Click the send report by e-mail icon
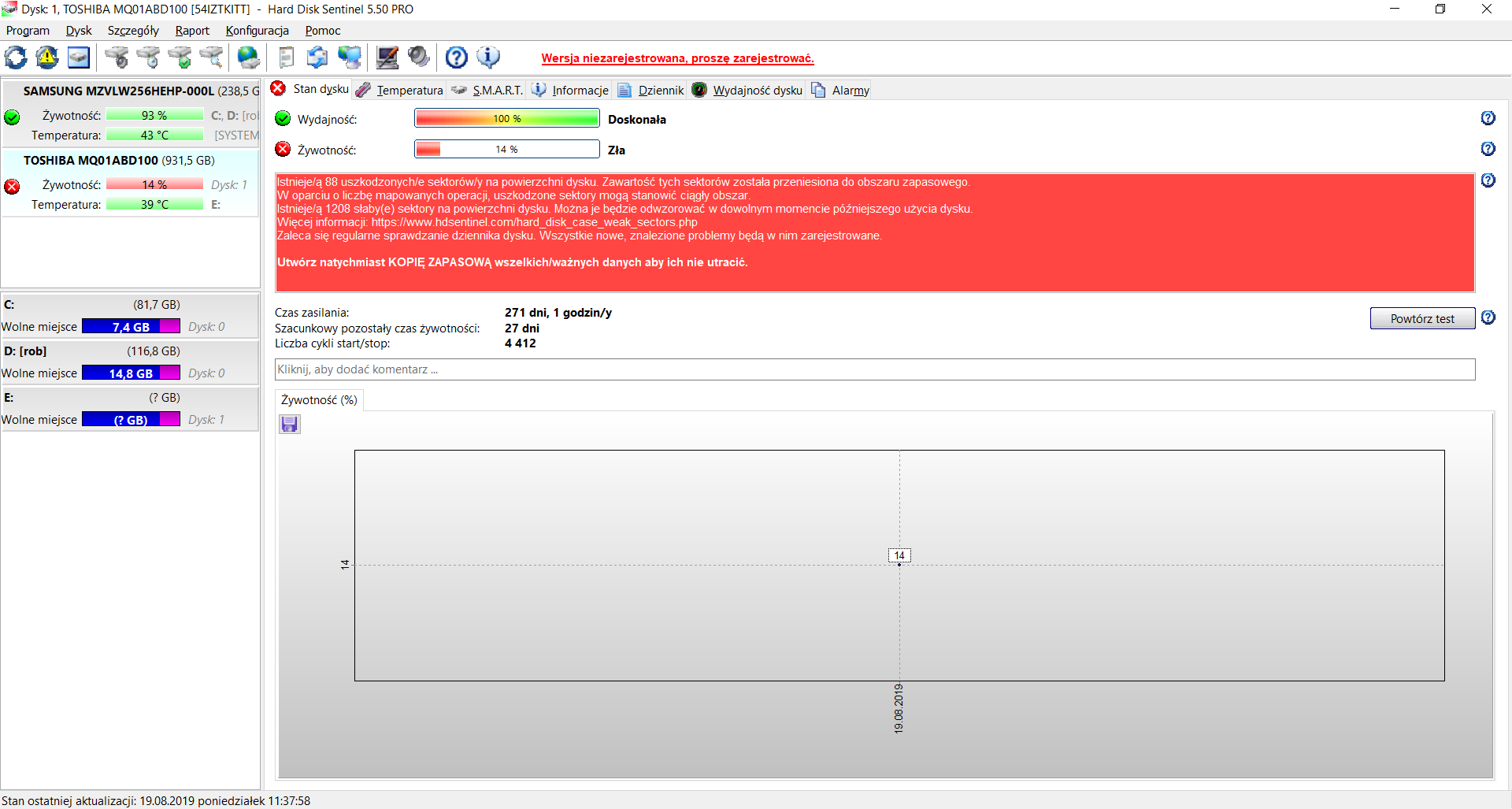 pyautogui.click(x=317, y=58)
